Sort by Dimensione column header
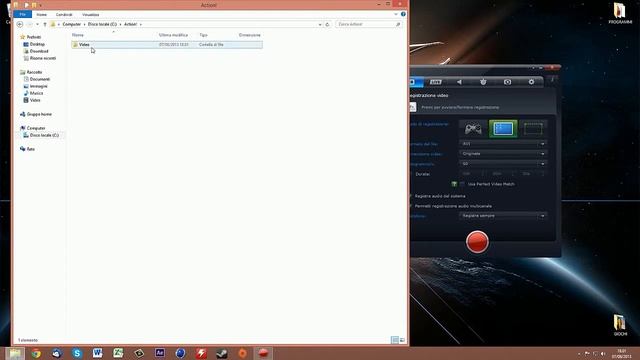This screenshot has height=360, width=640. (x=249, y=35)
